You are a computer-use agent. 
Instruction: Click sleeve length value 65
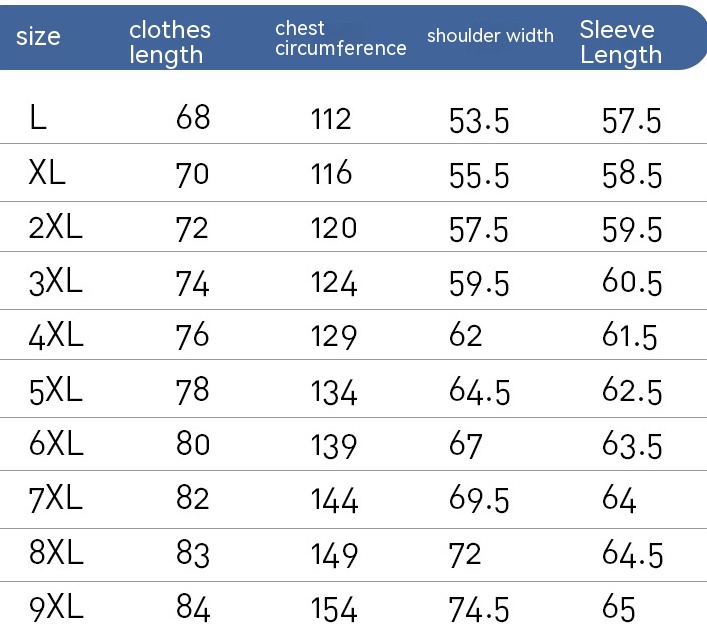coord(619,607)
